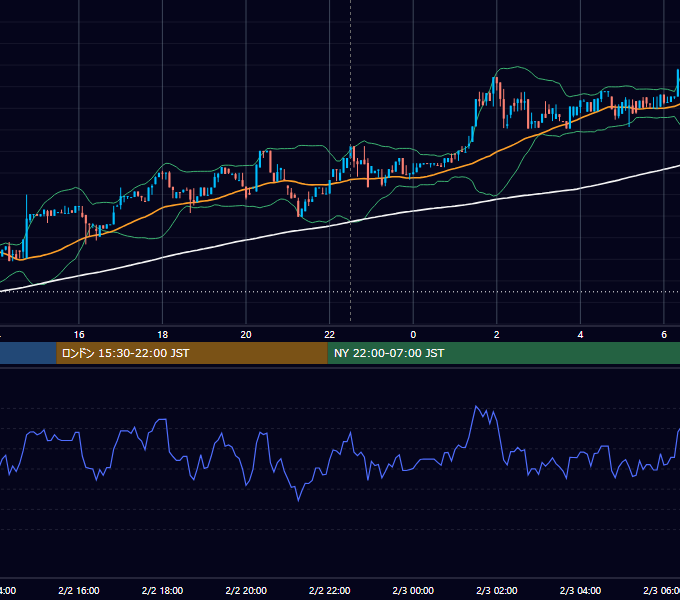The height and width of the screenshot is (600, 680).
Task: Select the oscillator peak near 2/3 01:30
Action: (x=476, y=406)
